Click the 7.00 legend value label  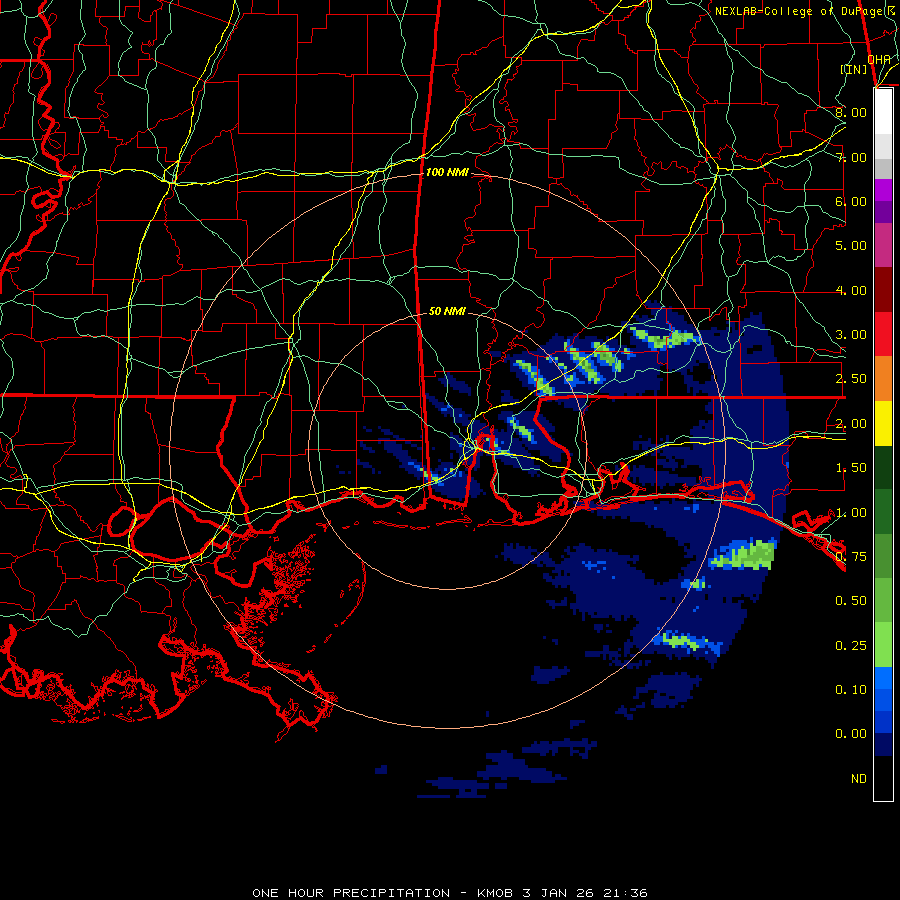pyautogui.click(x=851, y=157)
